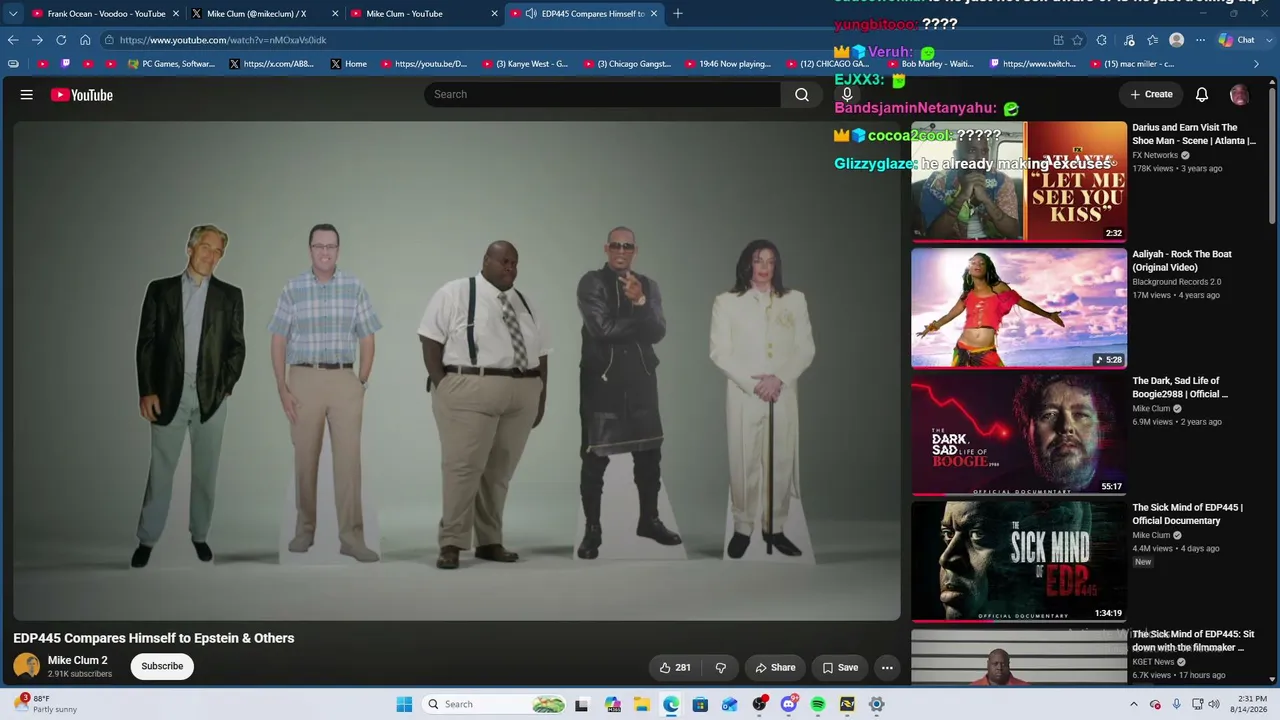The height and width of the screenshot is (720, 1280).
Task: Click the "2.91K subscribers" text
Action: (80, 674)
